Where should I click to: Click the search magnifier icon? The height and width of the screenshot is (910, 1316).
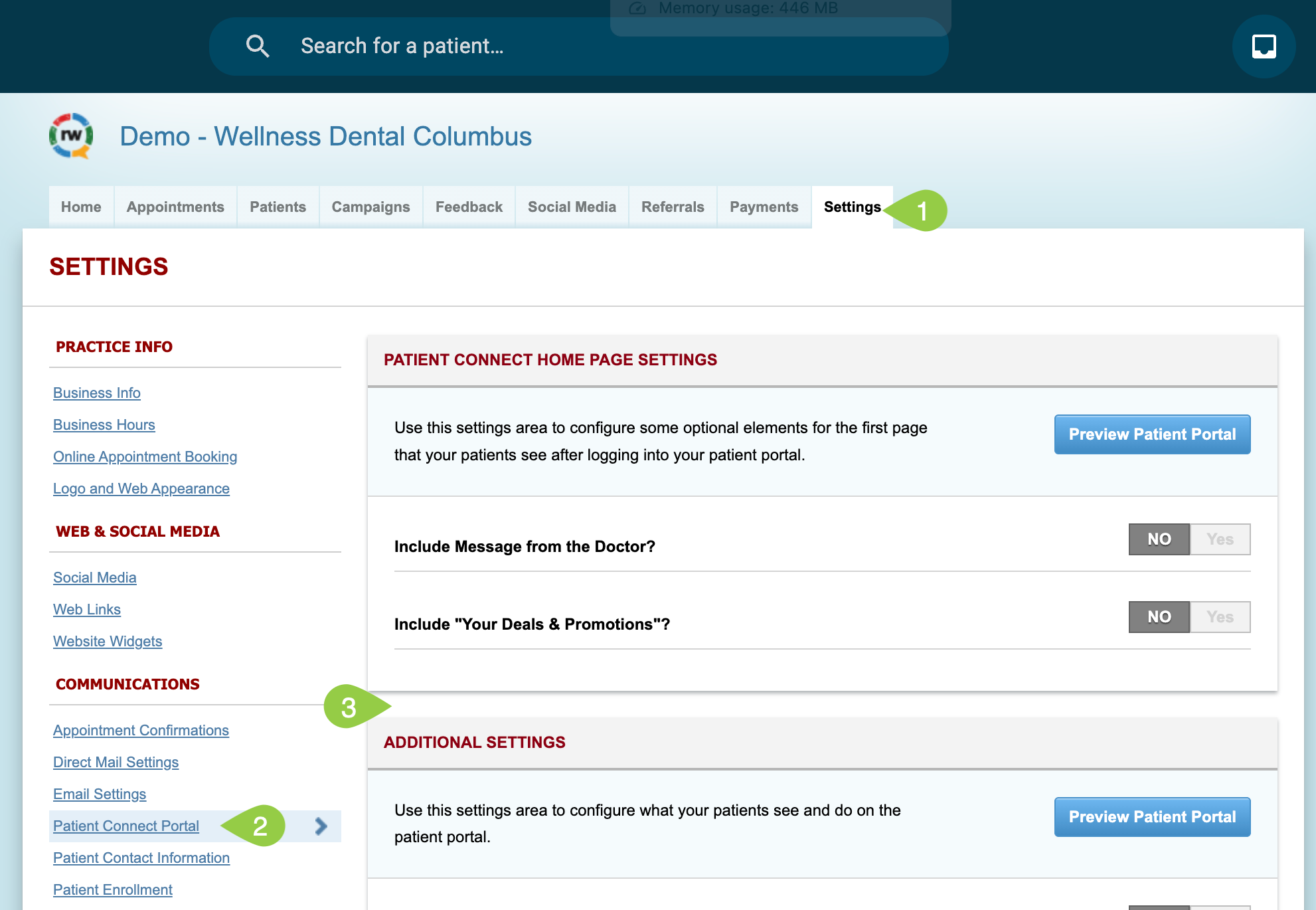[258, 46]
